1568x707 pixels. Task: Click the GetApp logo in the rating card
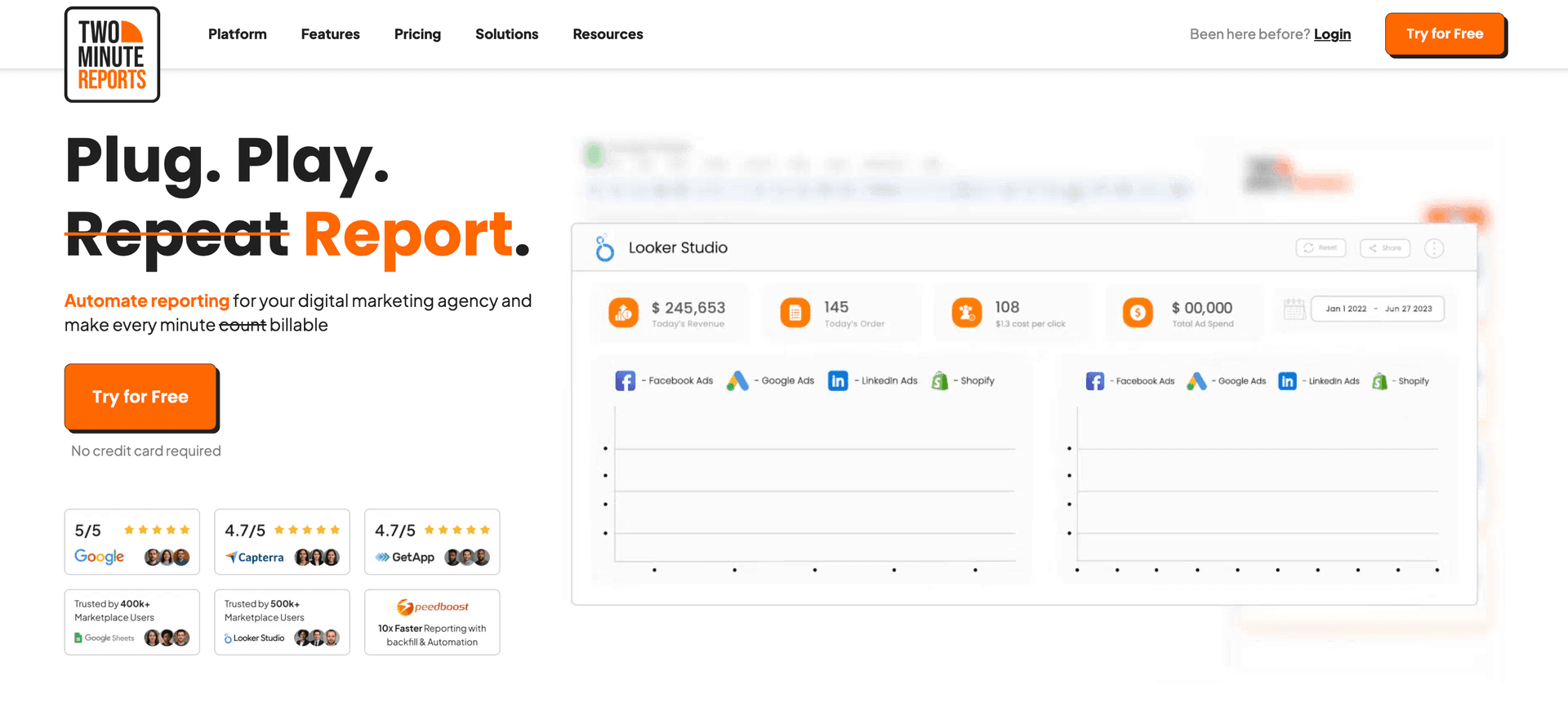click(405, 558)
